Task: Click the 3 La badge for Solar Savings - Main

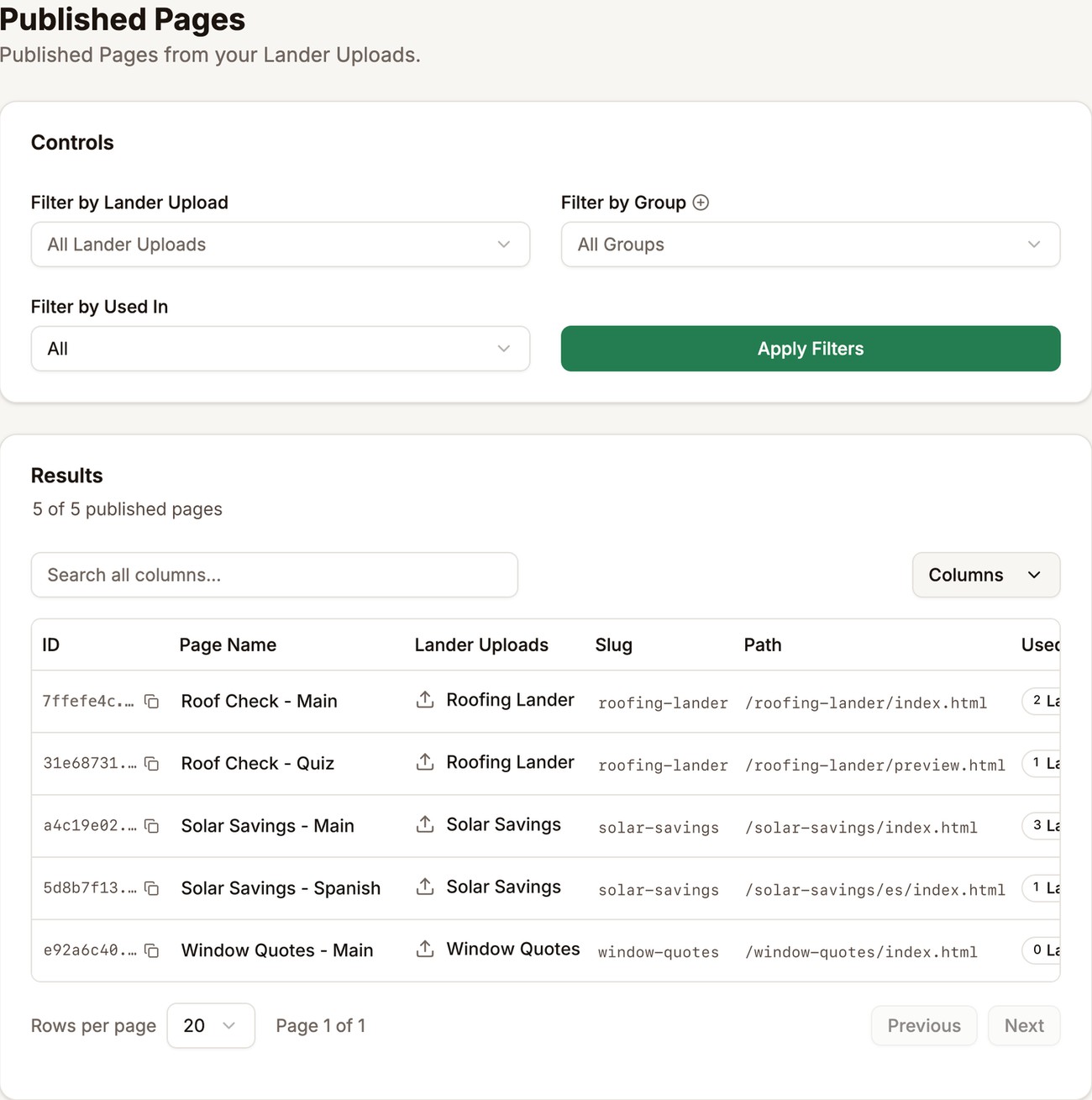Action: 1042,825
